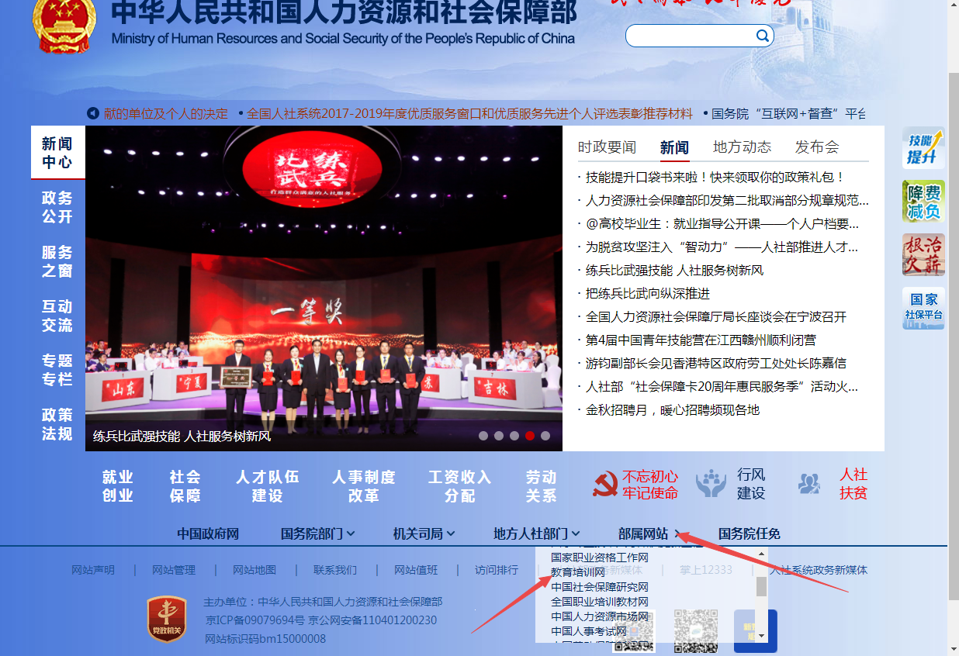Click the search magnifier icon
The height and width of the screenshot is (656, 959).
coord(762,36)
